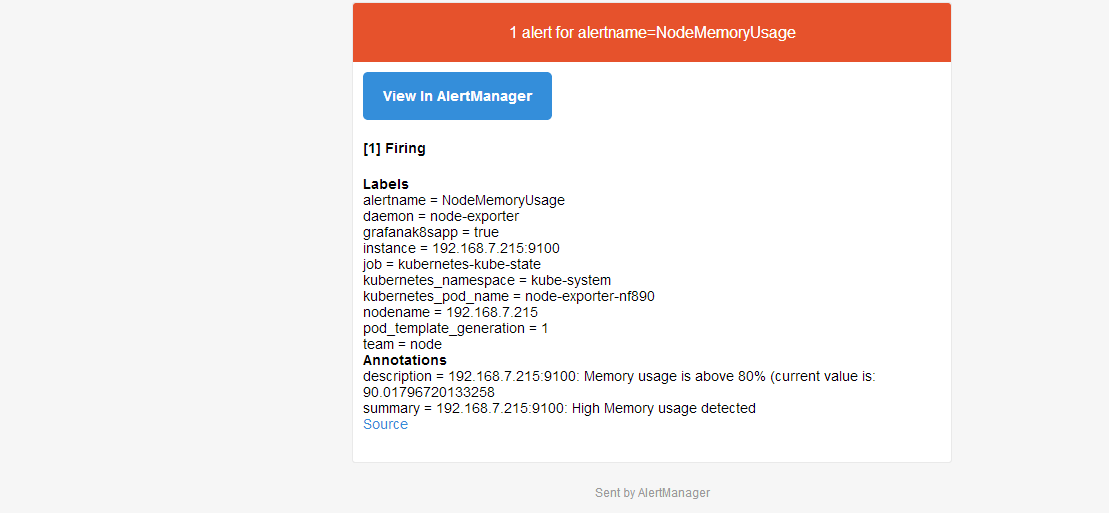Select the kubernetes_pod_name node-exporter-nf890 line
The image size is (1109, 513).
[509, 296]
